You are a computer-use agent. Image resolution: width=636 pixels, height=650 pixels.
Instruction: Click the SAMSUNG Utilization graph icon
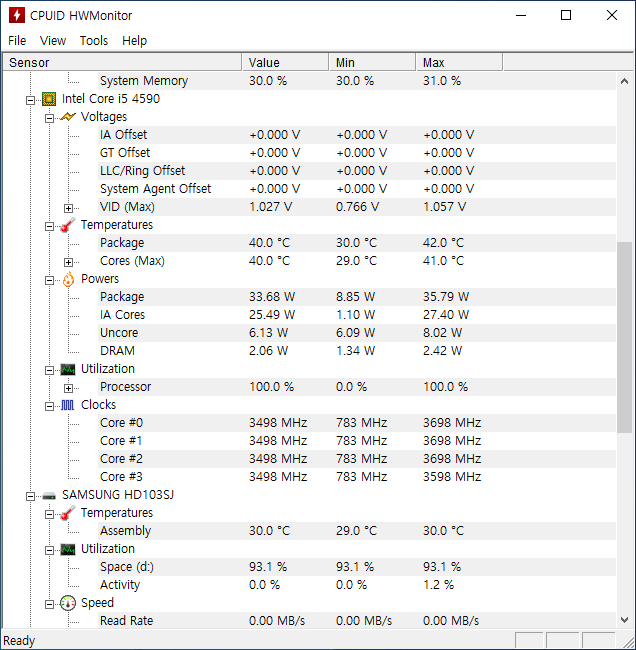(68, 549)
